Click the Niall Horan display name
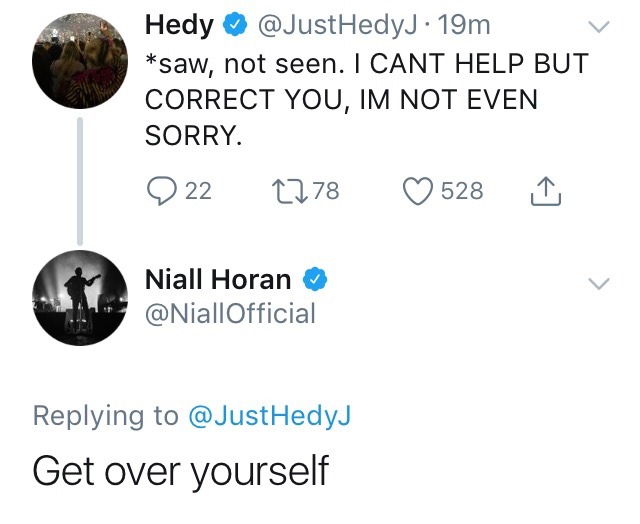The height and width of the screenshot is (524, 640). click(219, 279)
